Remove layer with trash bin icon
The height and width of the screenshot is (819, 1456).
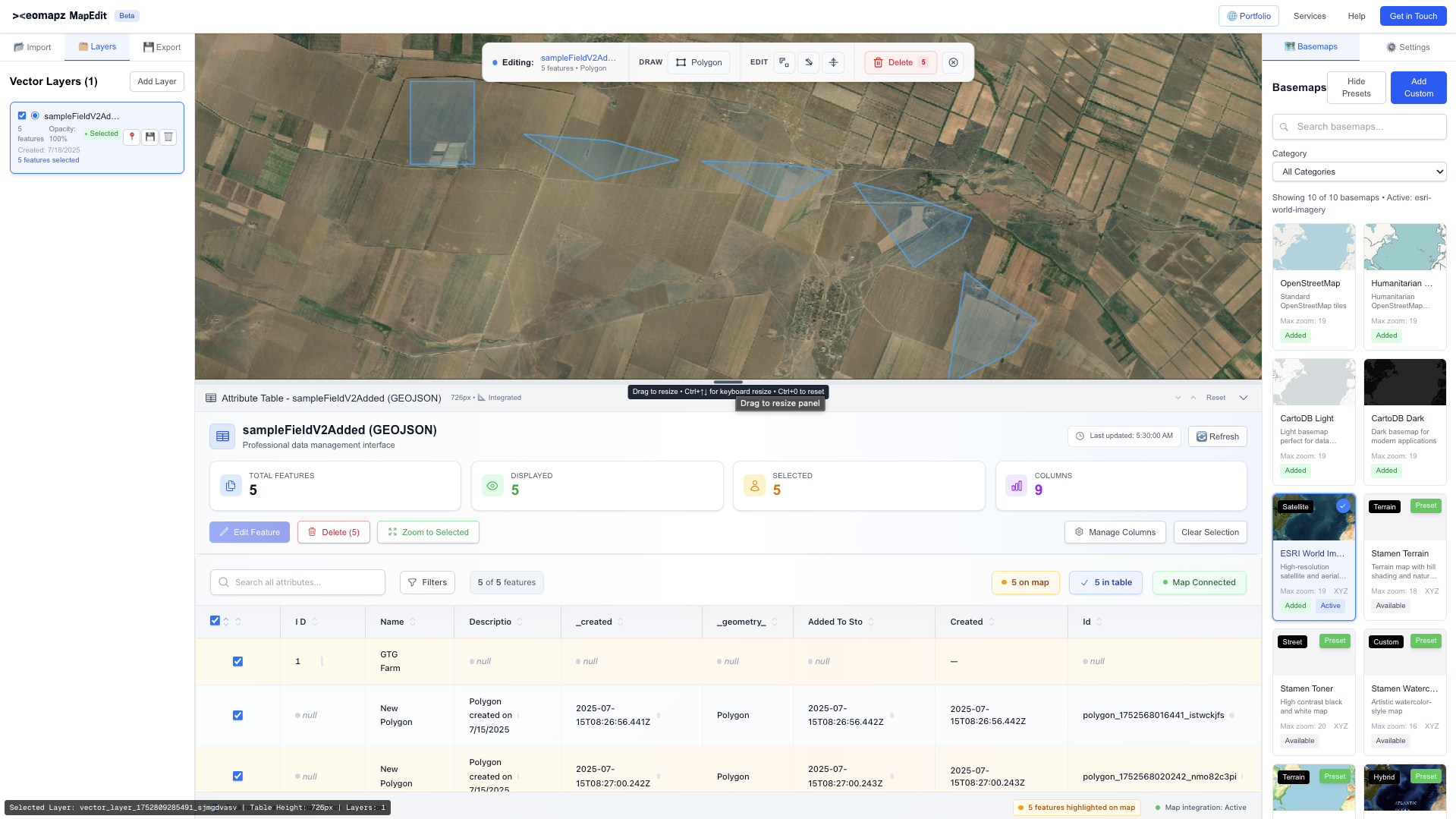click(168, 137)
